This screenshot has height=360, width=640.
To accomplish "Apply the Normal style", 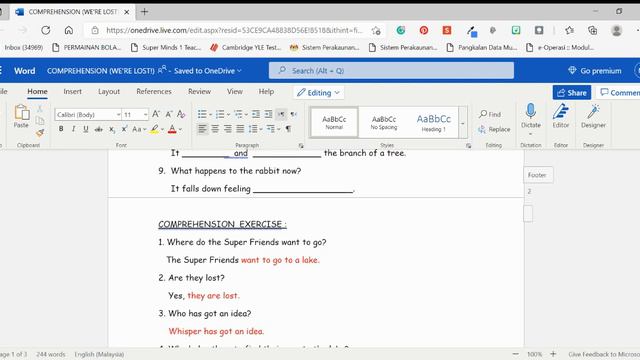I will pos(334,122).
